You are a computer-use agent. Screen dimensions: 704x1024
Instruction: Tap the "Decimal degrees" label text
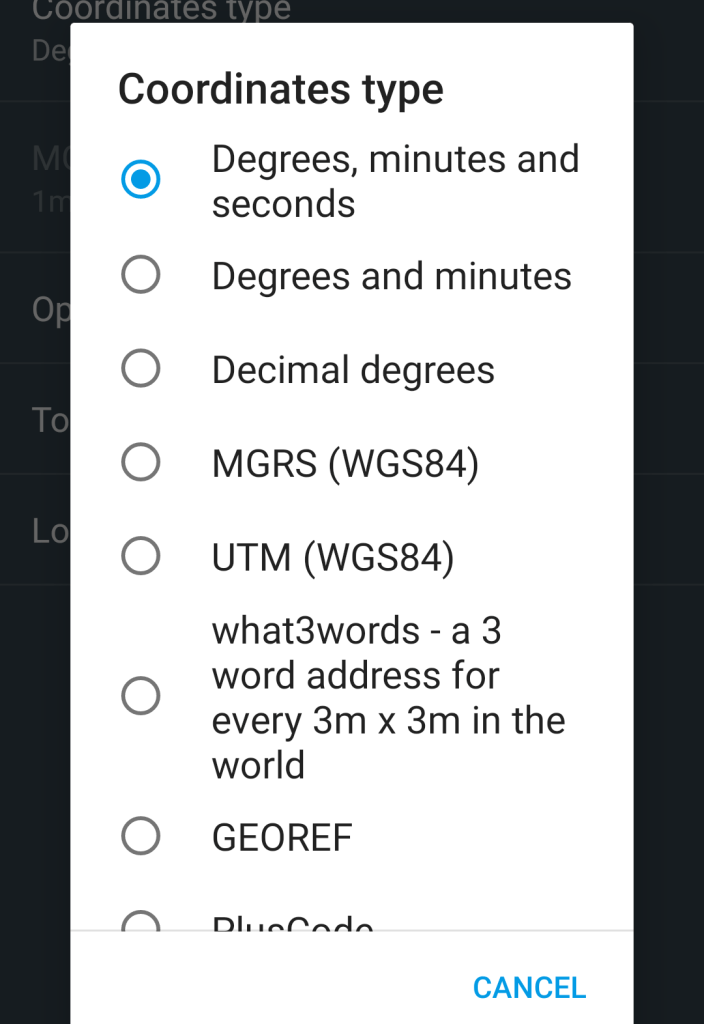click(353, 370)
